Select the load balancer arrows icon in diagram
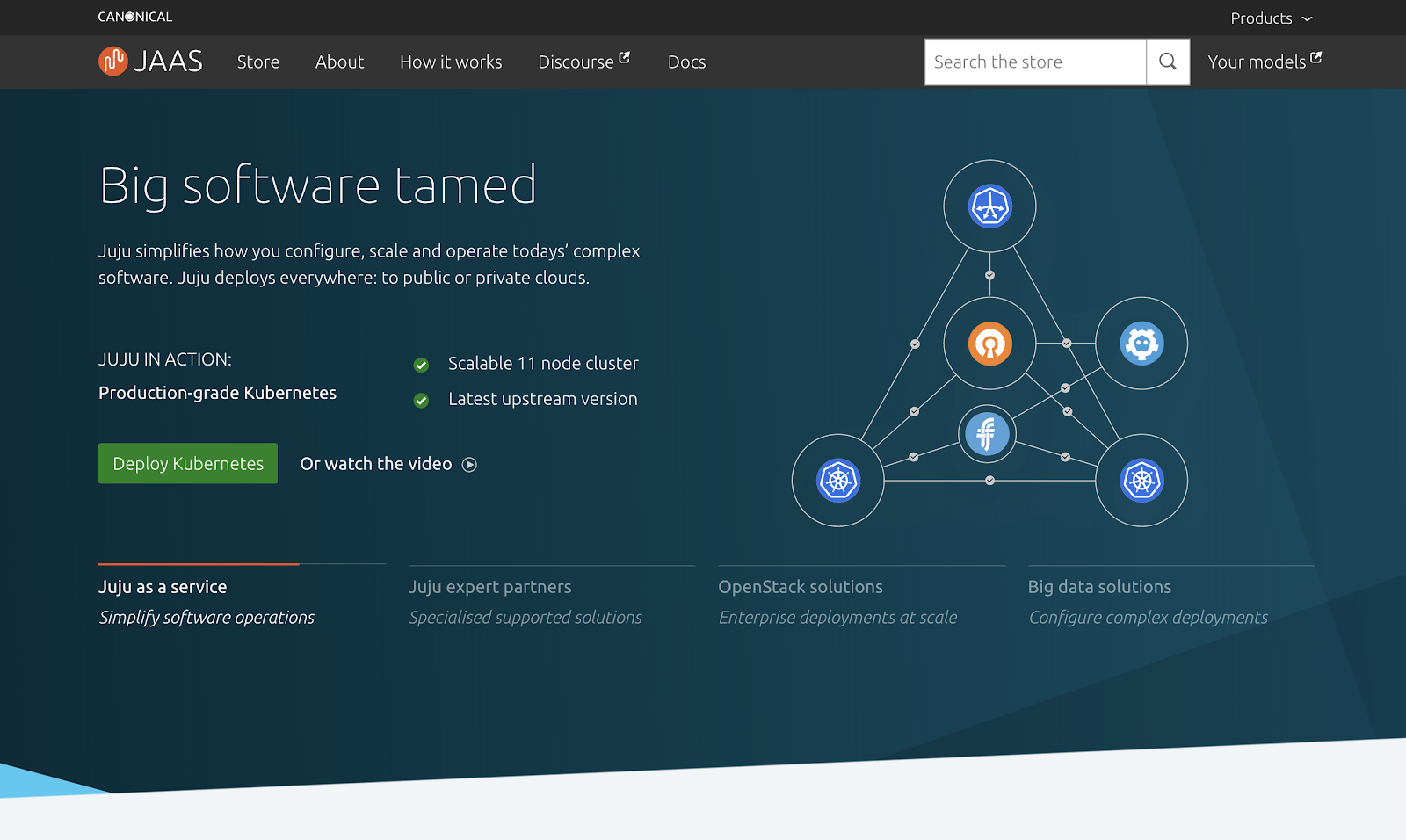Viewport: 1406px width, 840px height. (990, 206)
